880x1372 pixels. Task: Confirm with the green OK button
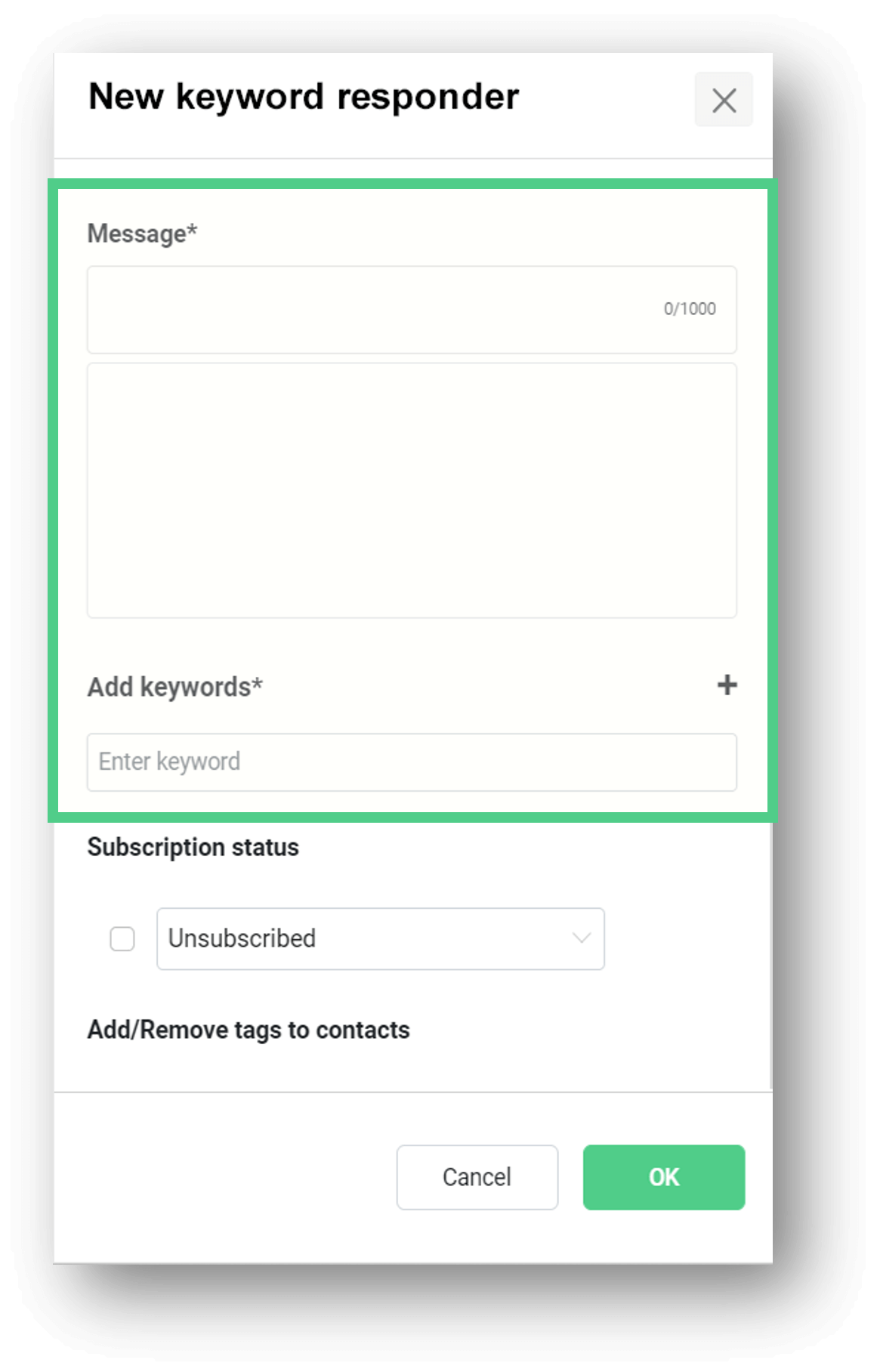click(x=663, y=1177)
